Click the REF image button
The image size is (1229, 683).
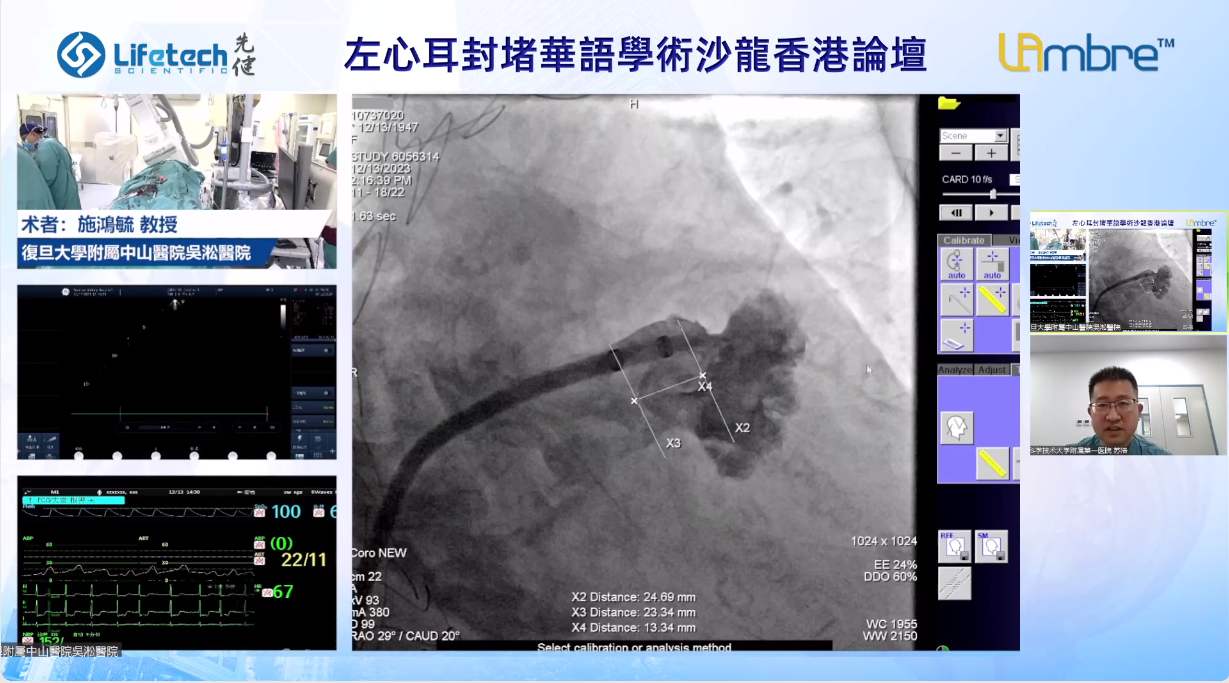coord(953,546)
